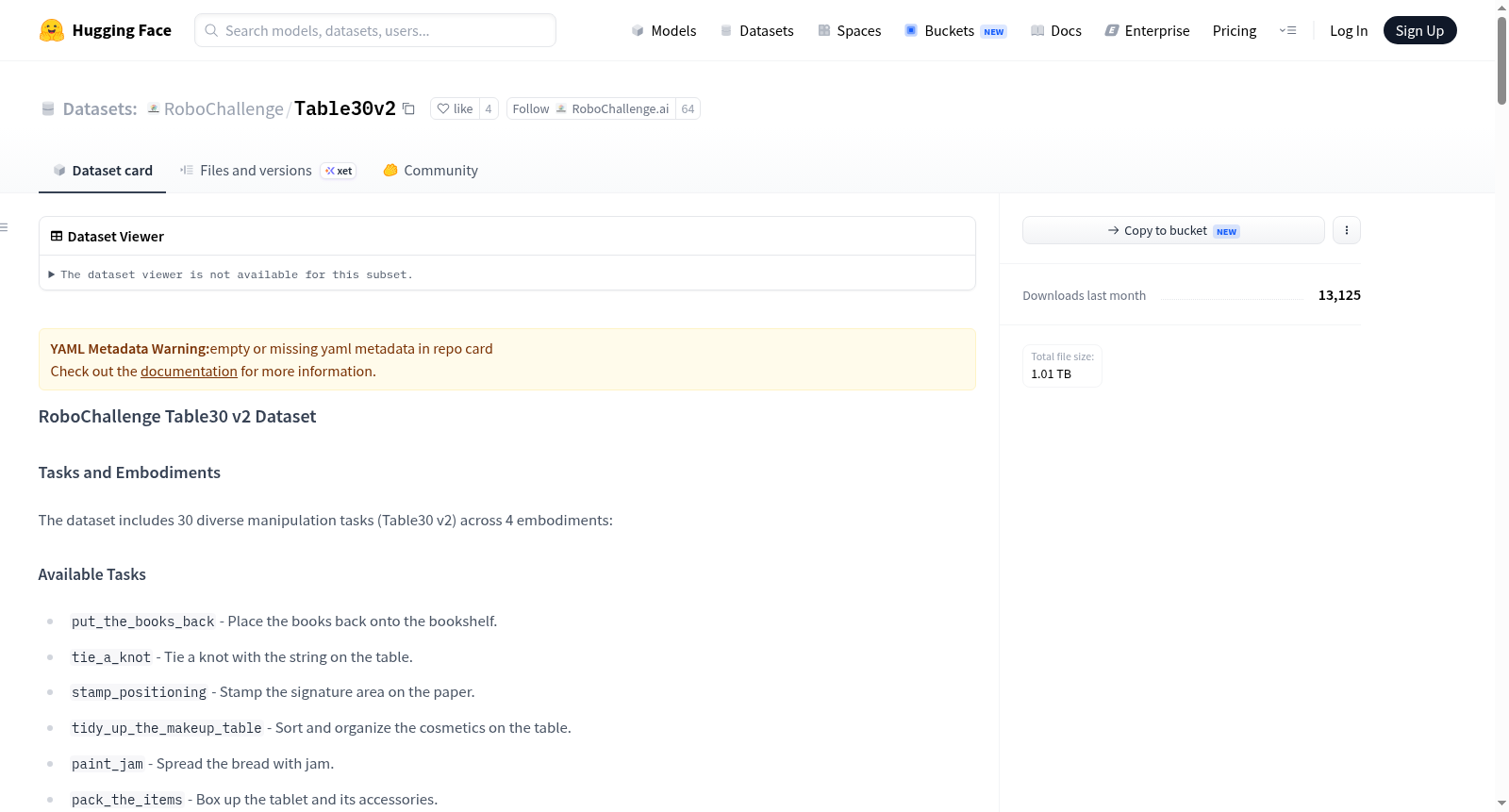Open Enterprise in the top navigation
This screenshot has height=812, width=1509.
tap(1147, 30)
